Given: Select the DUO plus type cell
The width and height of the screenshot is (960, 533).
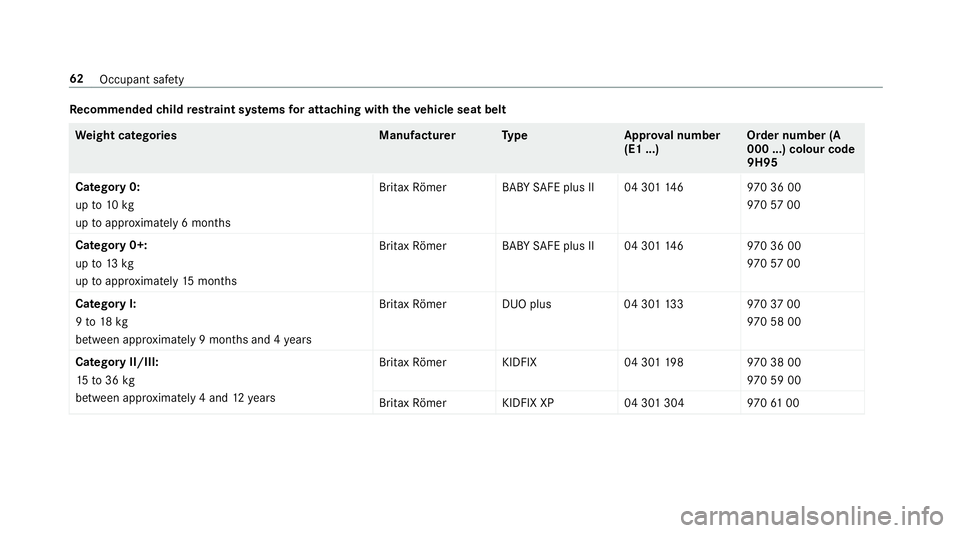Looking at the screenshot, I should click(527, 304).
